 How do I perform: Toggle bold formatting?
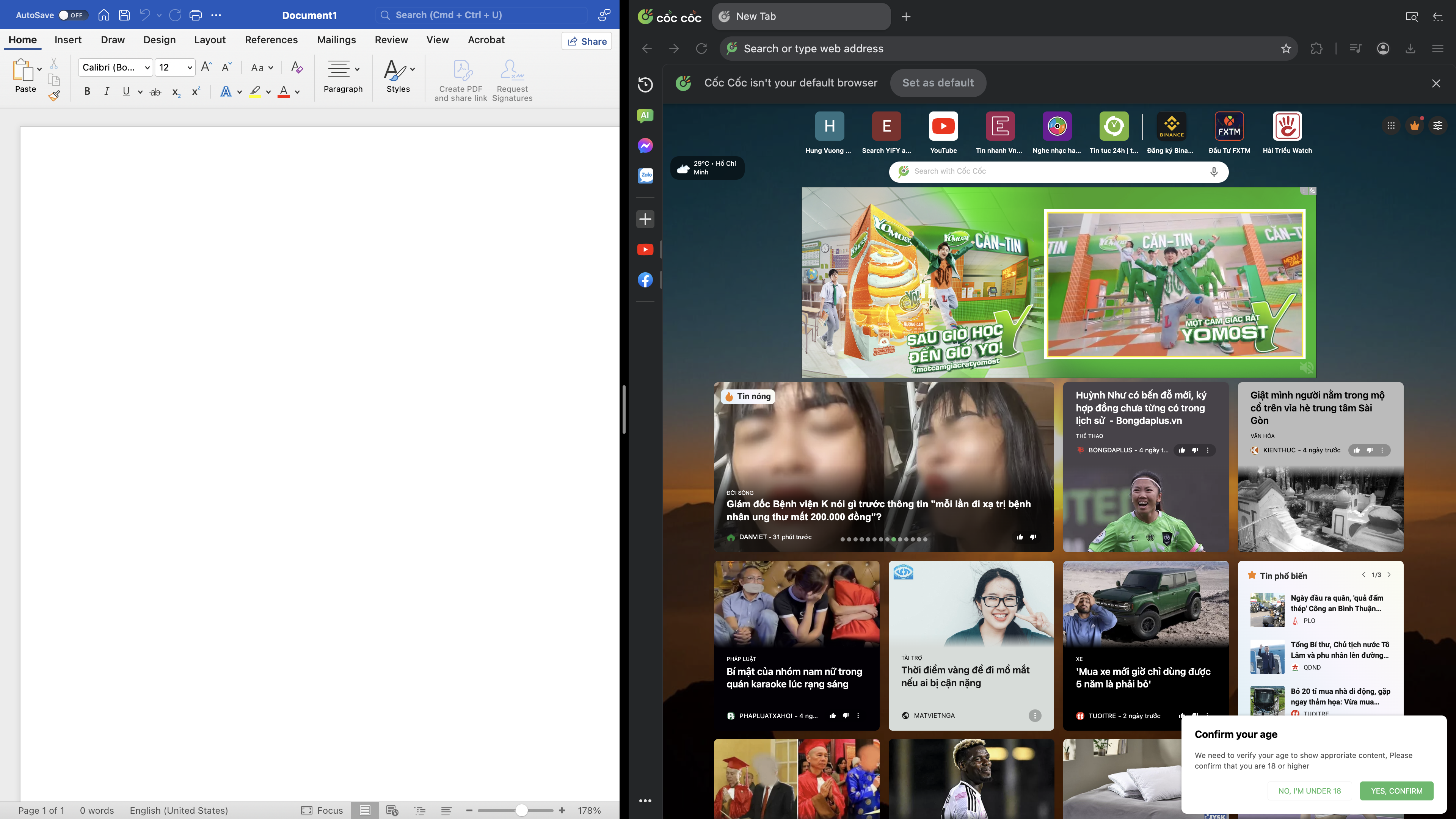tap(87, 91)
